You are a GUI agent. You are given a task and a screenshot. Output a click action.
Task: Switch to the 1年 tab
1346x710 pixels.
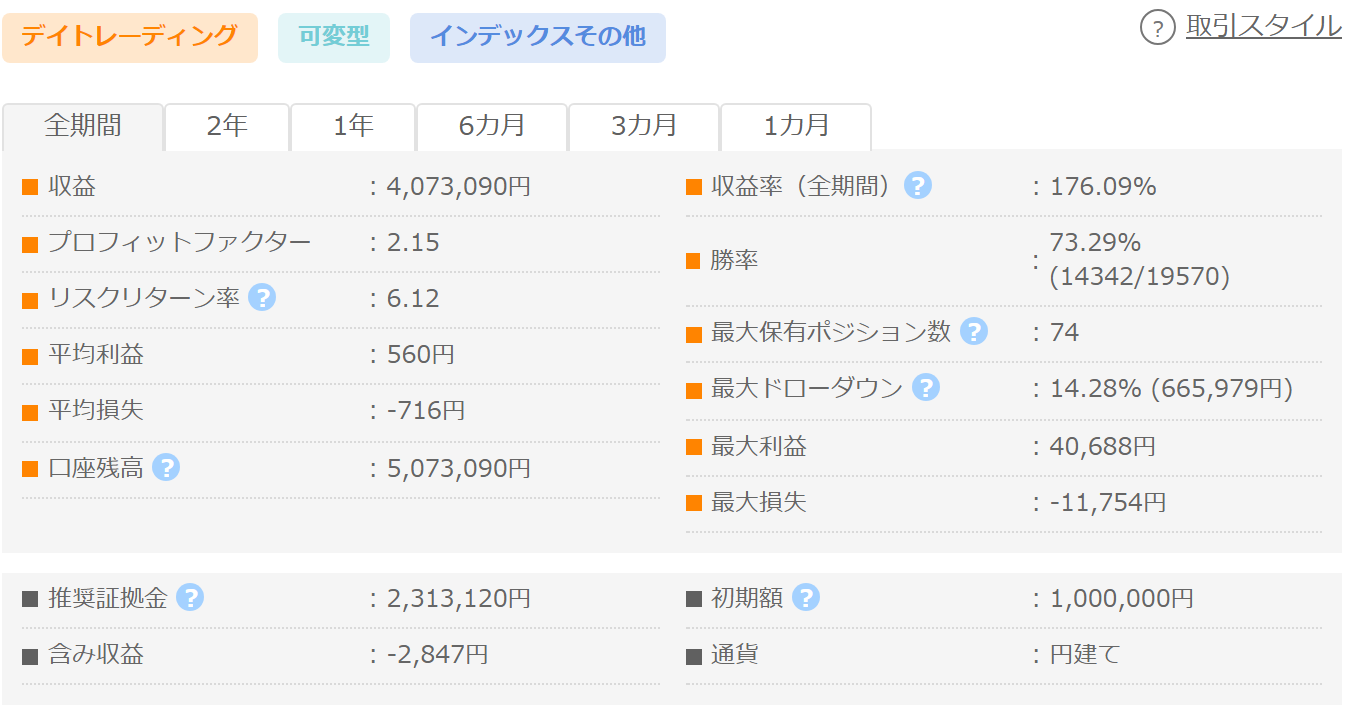(x=353, y=126)
